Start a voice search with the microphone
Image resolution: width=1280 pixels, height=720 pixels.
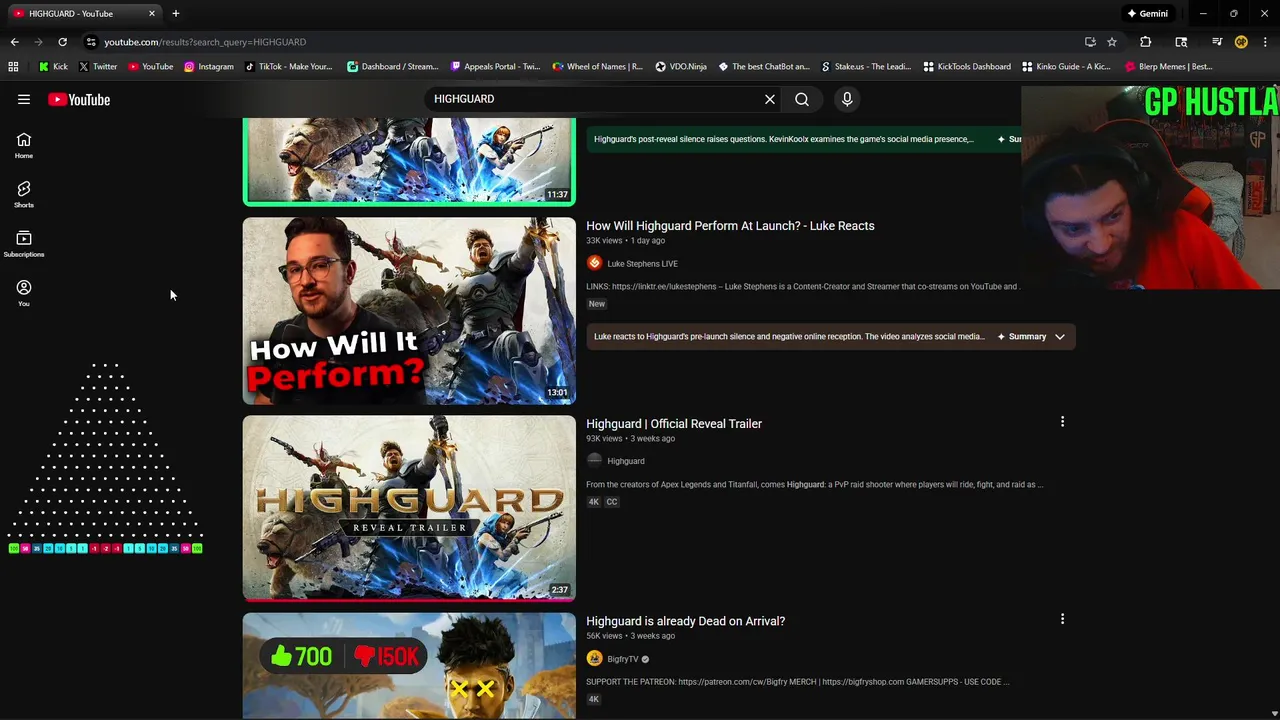coord(847,99)
